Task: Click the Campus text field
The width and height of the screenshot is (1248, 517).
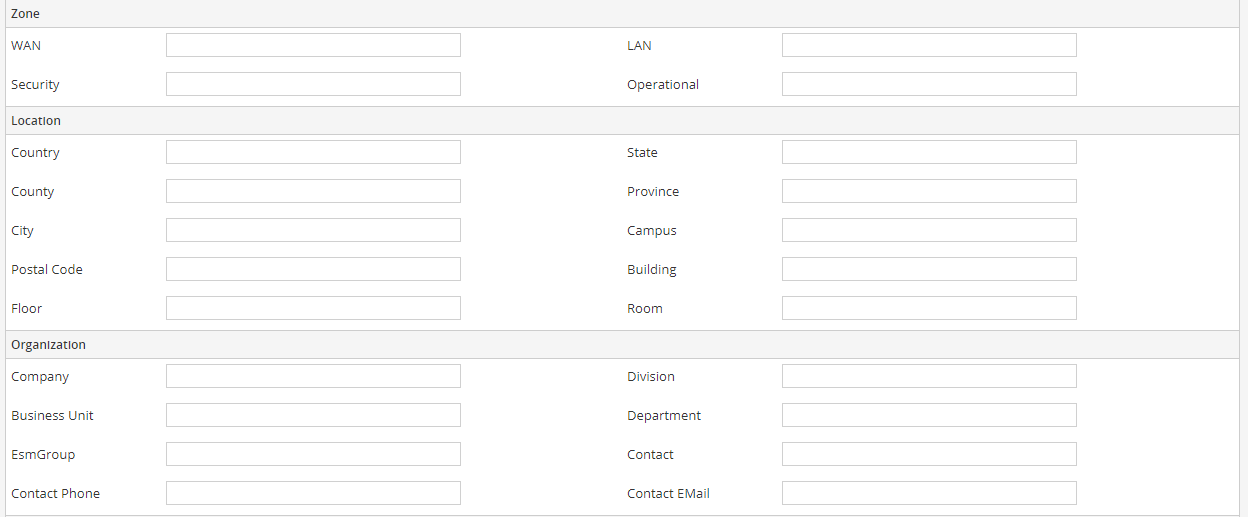Action: point(929,230)
